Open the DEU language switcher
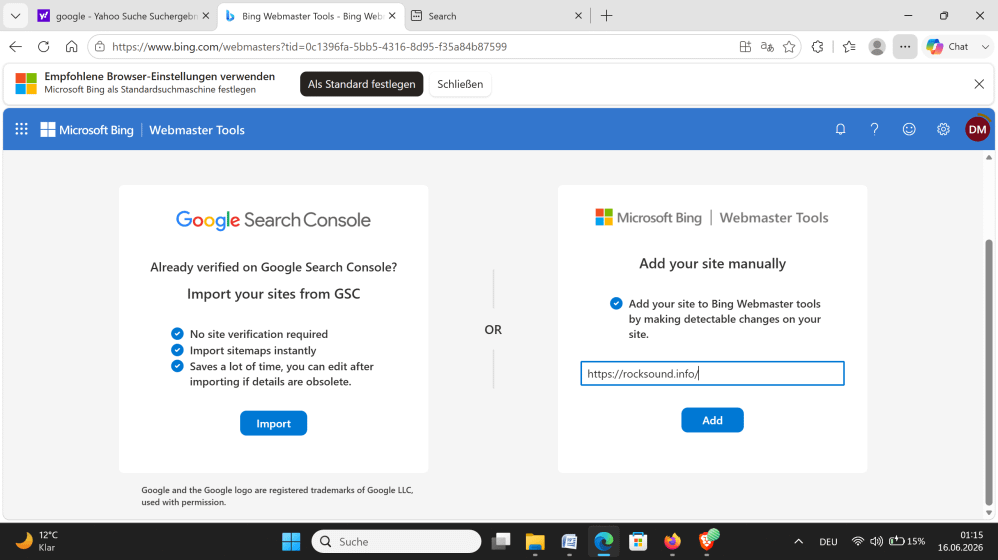998x560 pixels. (828, 542)
